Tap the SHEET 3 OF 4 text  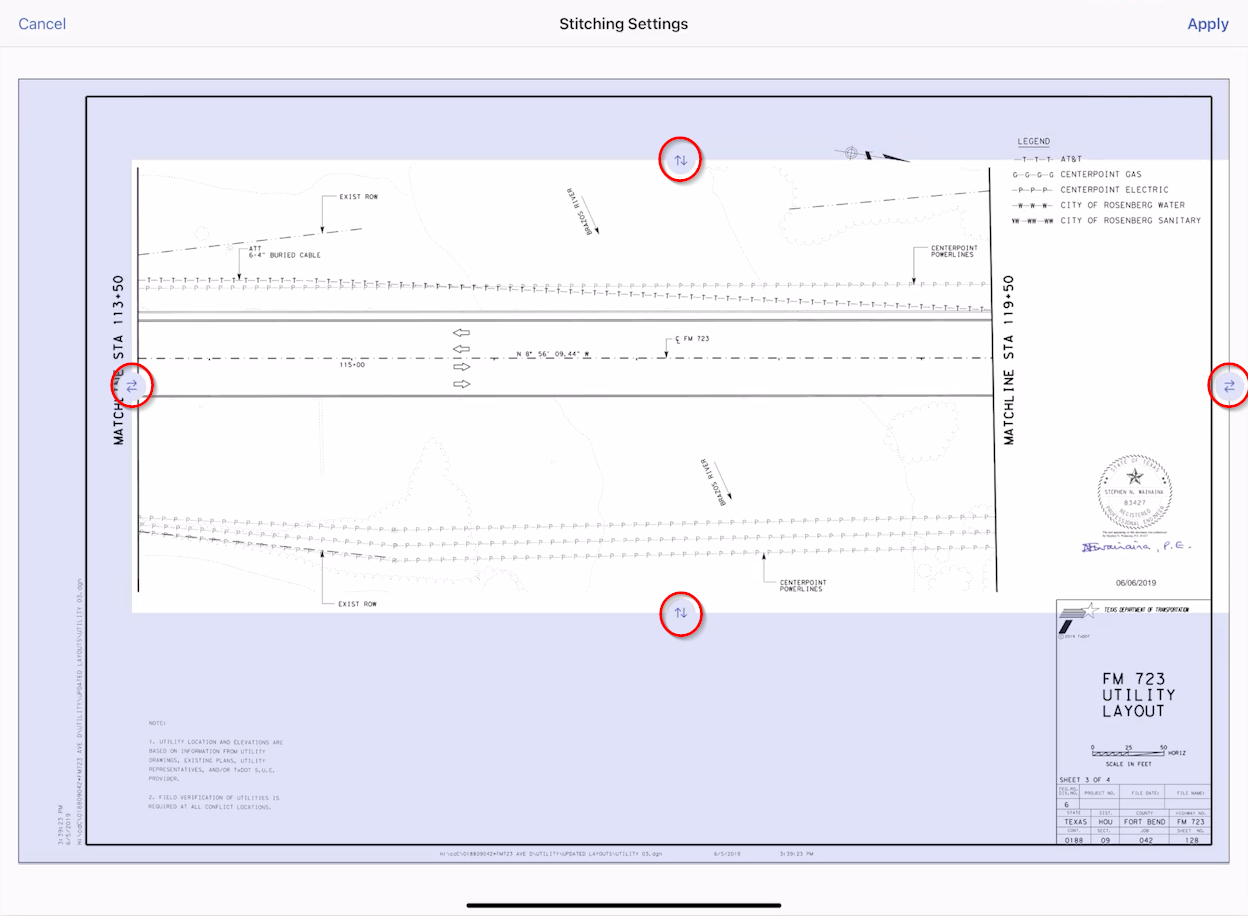point(1083,777)
